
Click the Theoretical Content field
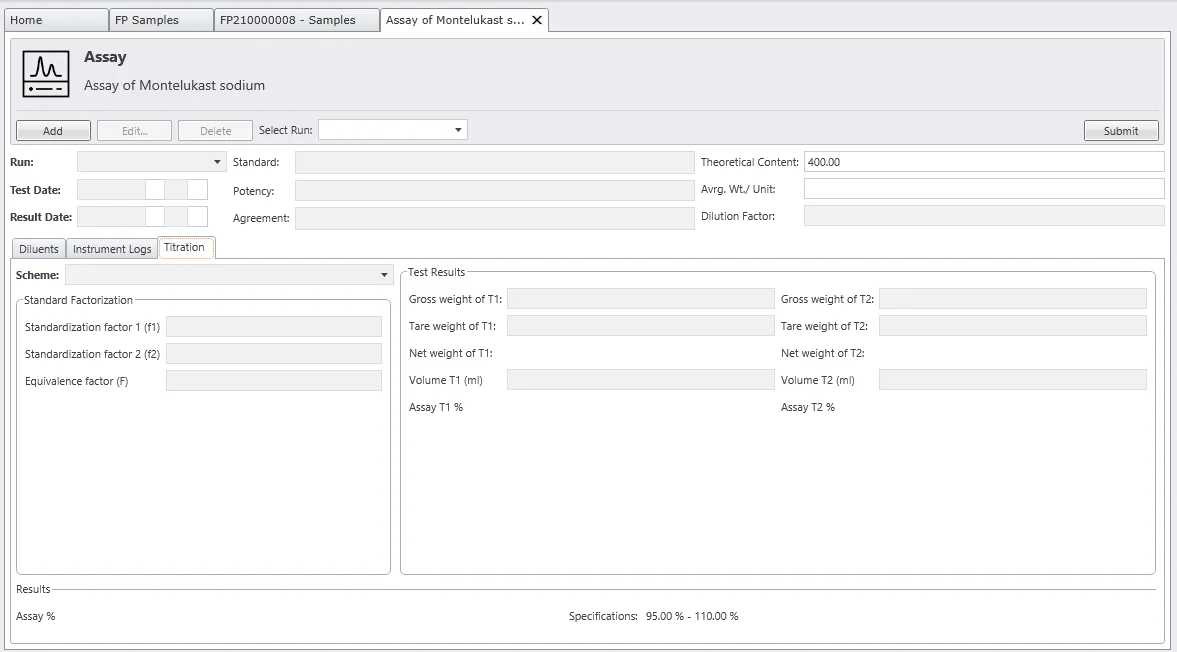coord(983,162)
